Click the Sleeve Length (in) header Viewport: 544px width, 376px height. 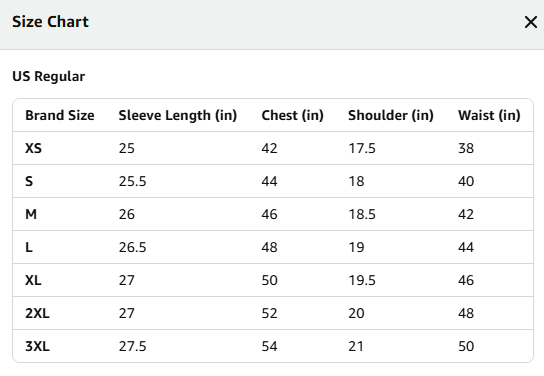pos(178,116)
